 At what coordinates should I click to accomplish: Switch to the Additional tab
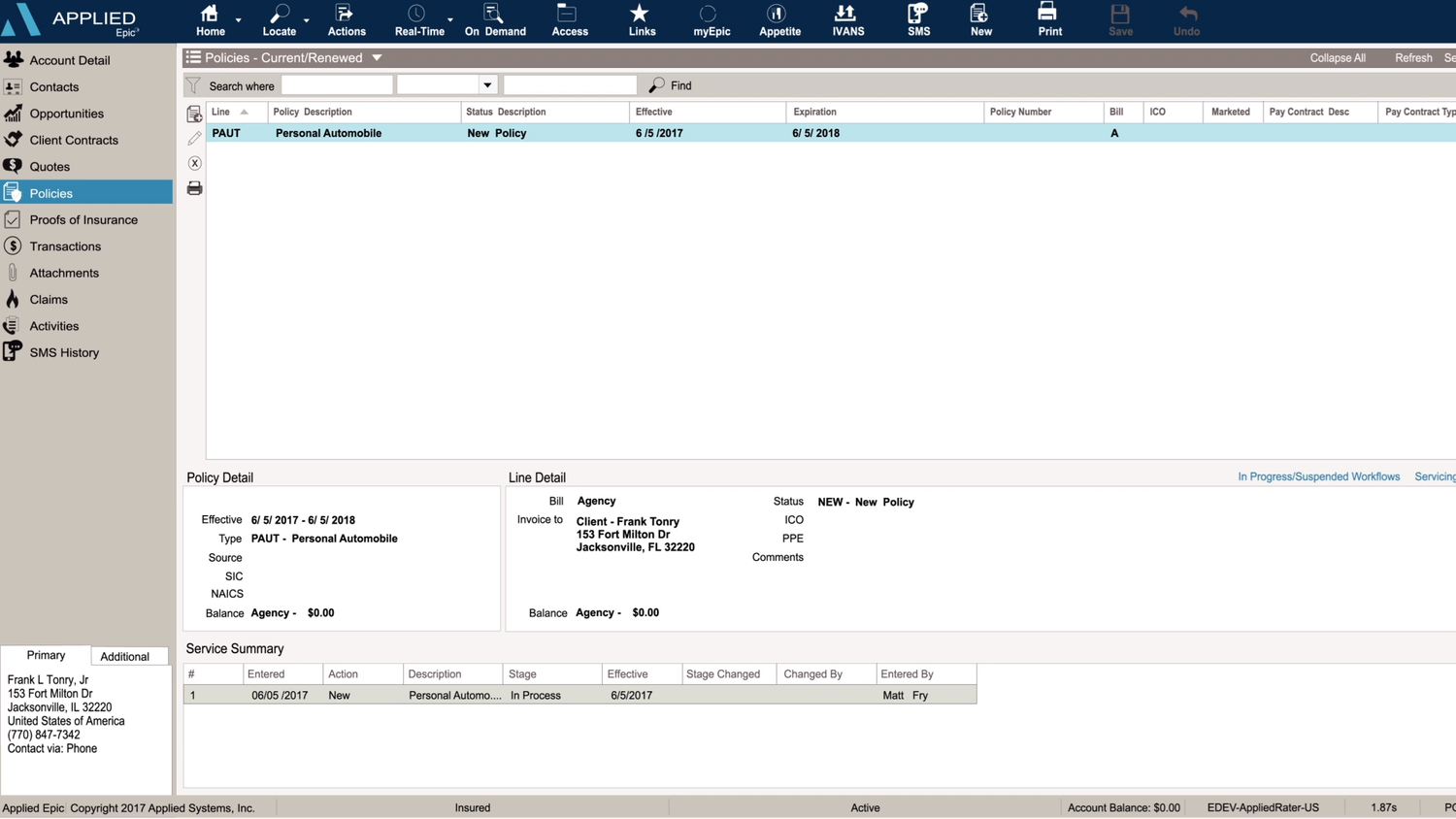(128, 656)
